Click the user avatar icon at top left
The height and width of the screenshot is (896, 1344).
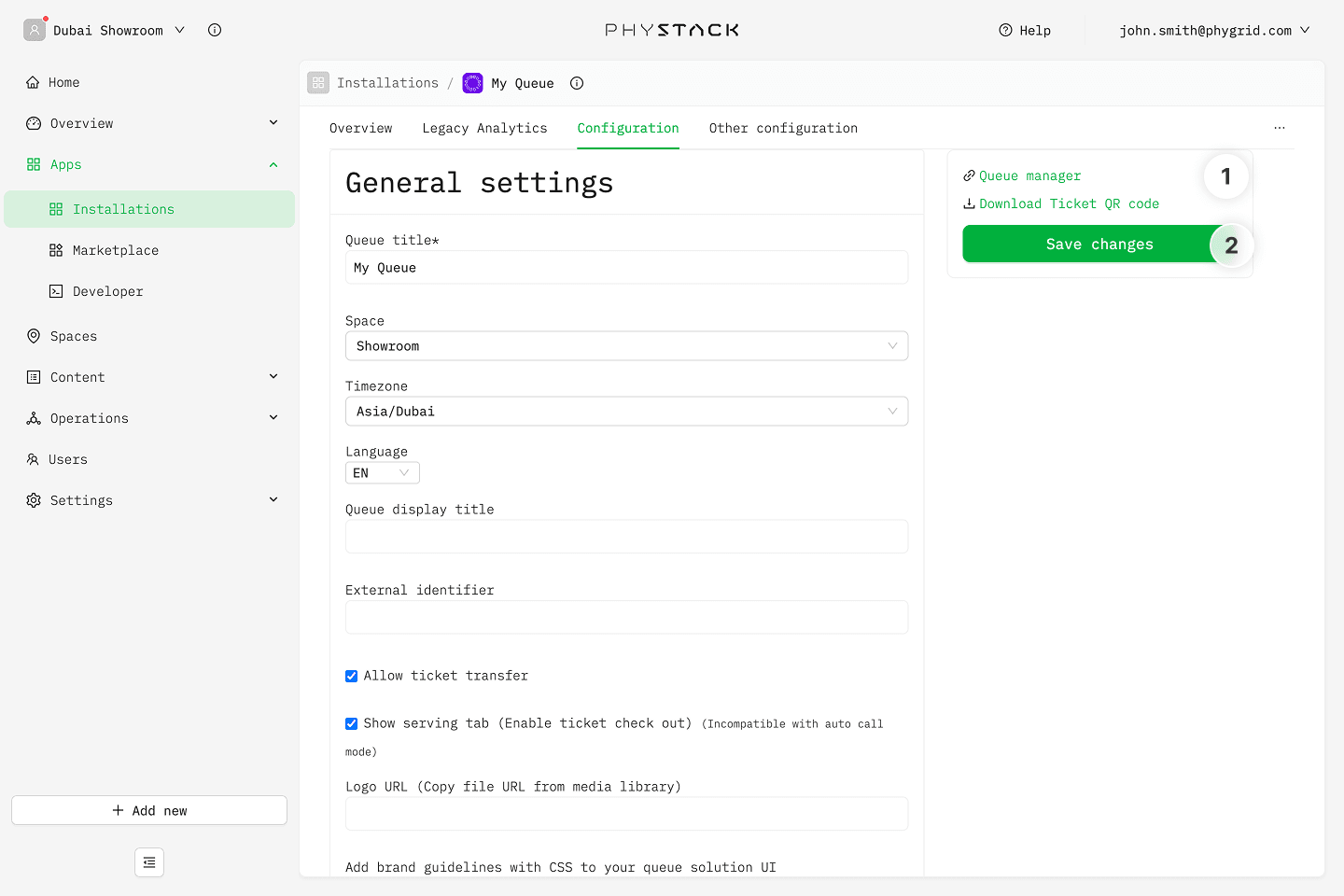pos(35,30)
